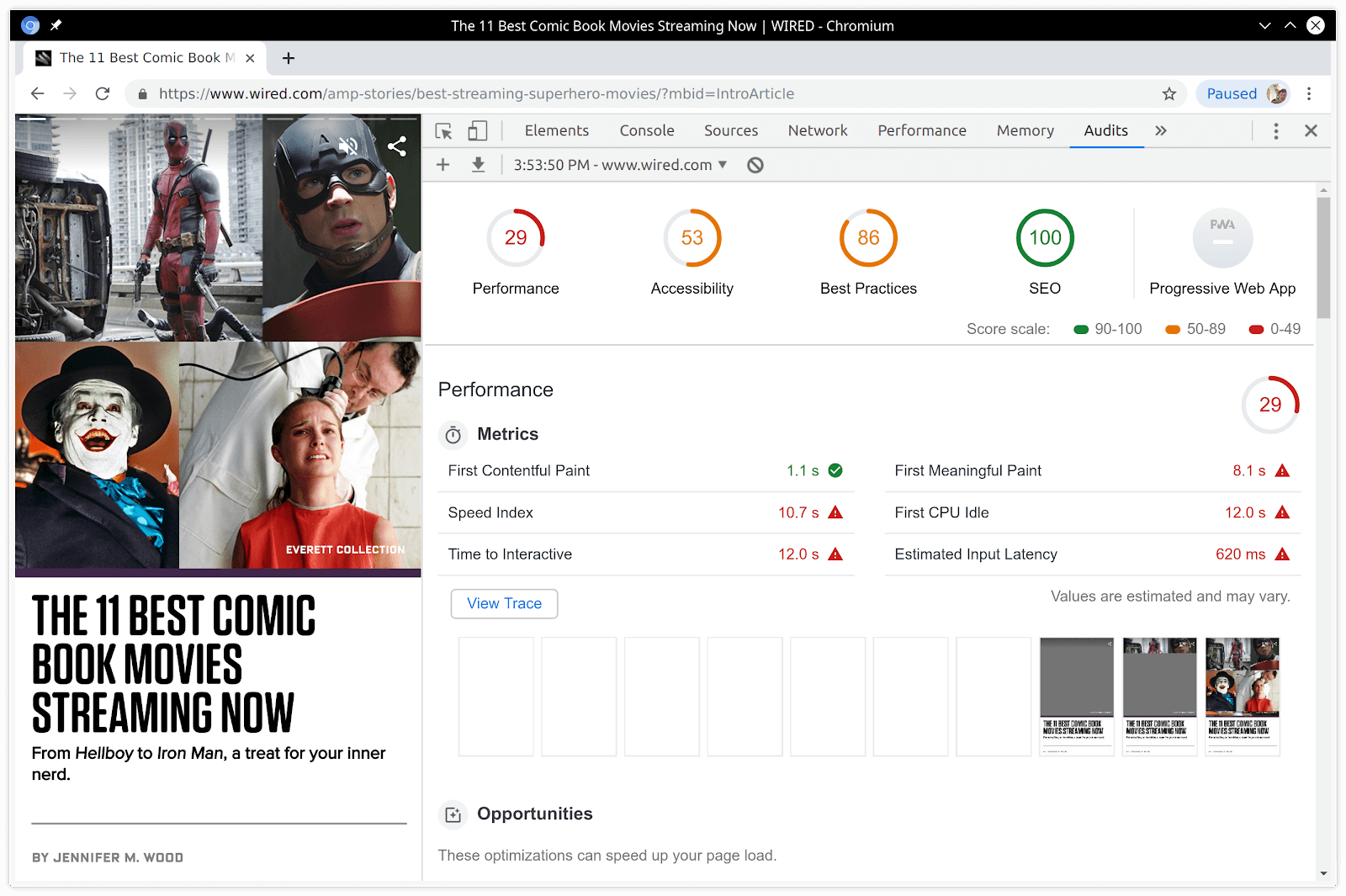Image resolution: width=1346 pixels, height=896 pixels.
Task: Open the audit report dropdown 3:53:50 PM
Action: point(620,165)
